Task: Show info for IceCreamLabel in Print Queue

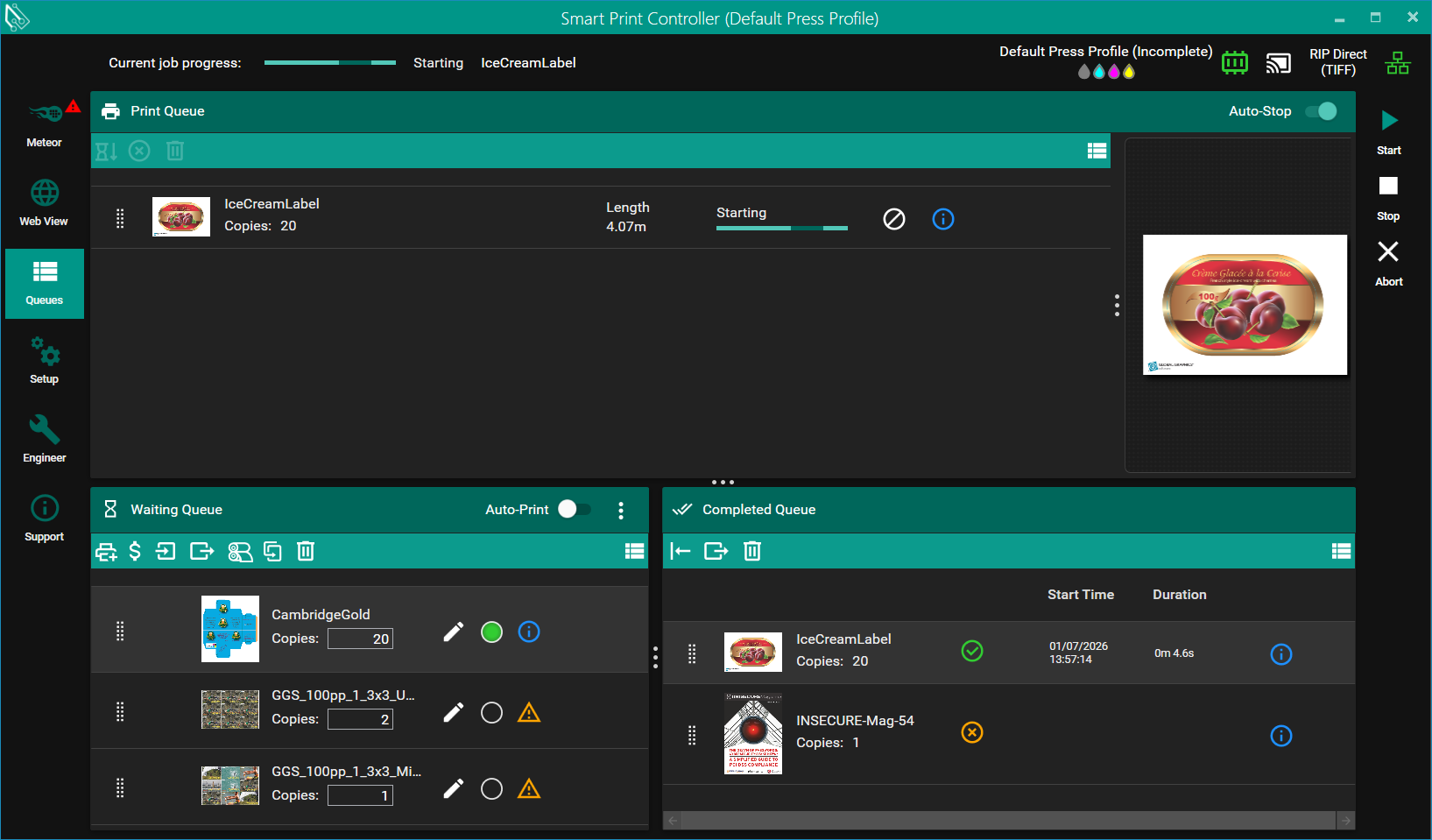Action: pos(942,219)
